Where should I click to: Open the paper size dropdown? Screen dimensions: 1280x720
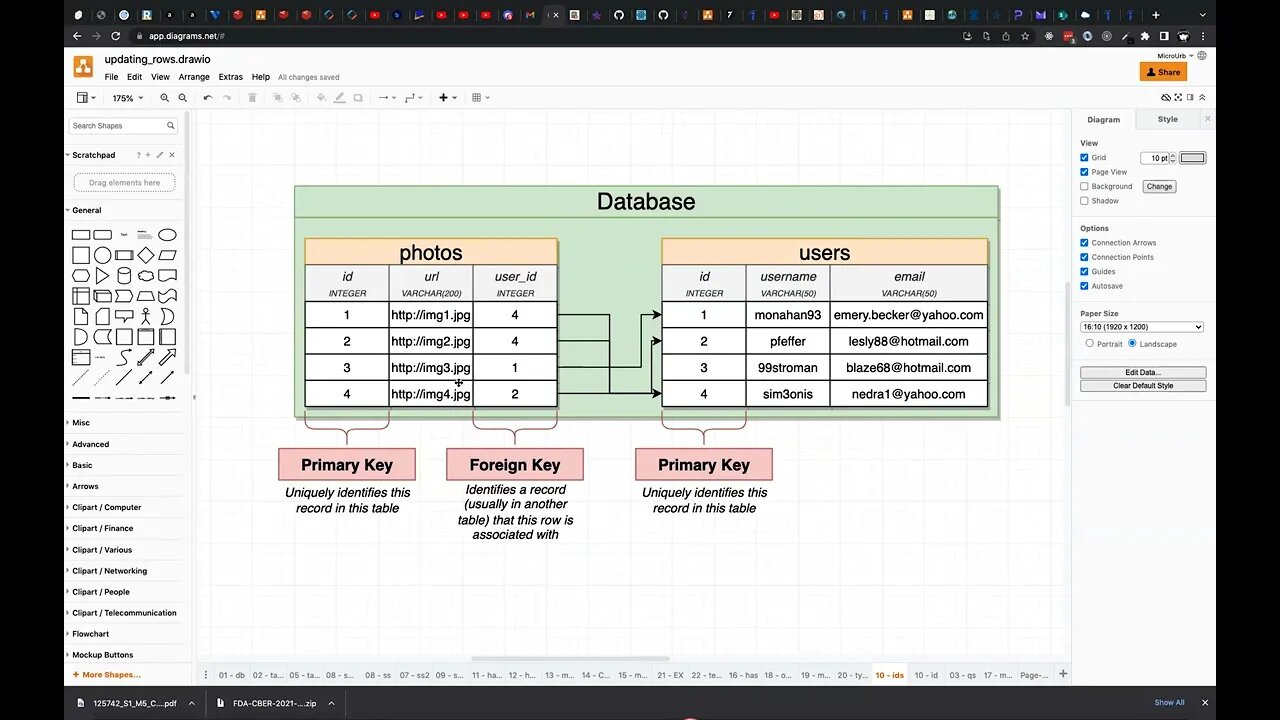[x=1142, y=327]
